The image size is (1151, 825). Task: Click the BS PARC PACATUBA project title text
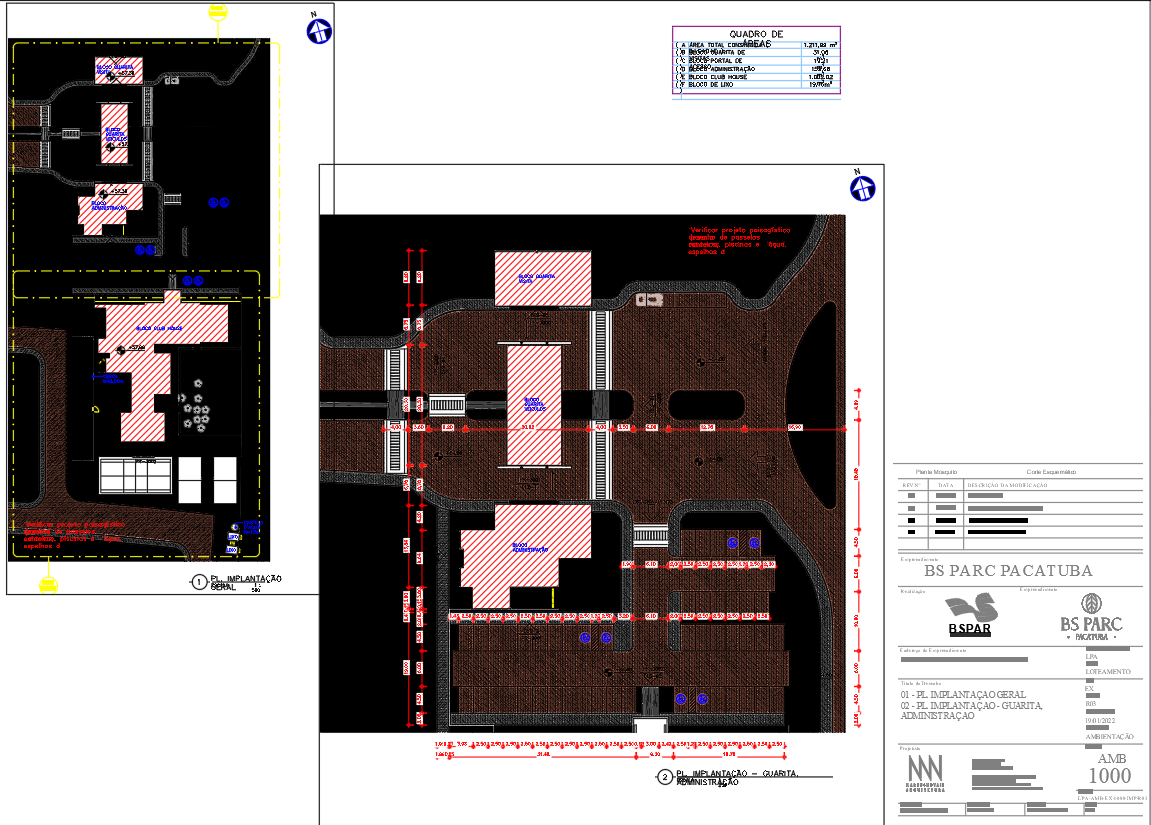(x=1008, y=572)
